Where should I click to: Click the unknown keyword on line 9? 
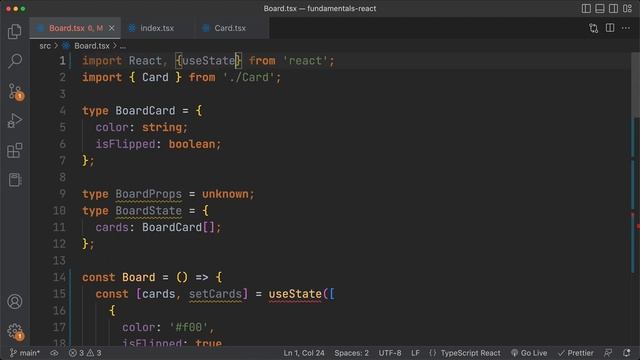coord(225,194)
